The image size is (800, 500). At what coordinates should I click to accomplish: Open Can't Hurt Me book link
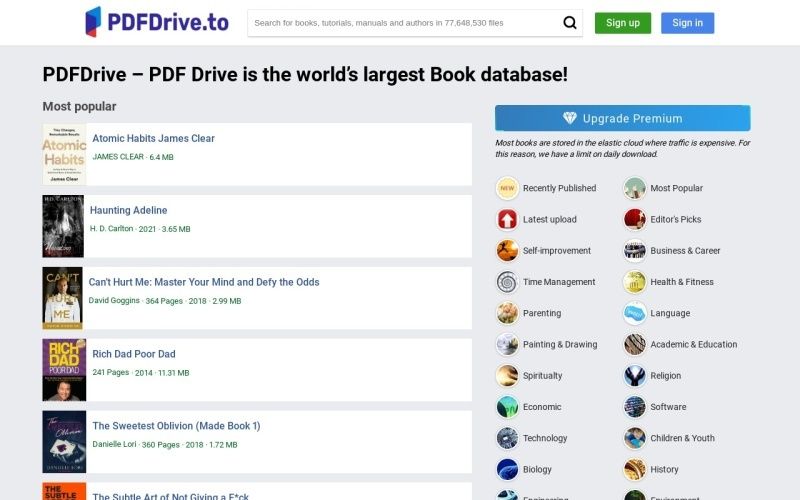click(204, 282)
